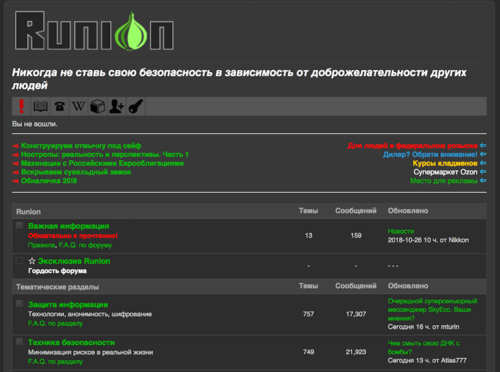Screen dimensions: 500x372
Task: Open the Супермаркет Ozon link
Action: click(446, 172)
